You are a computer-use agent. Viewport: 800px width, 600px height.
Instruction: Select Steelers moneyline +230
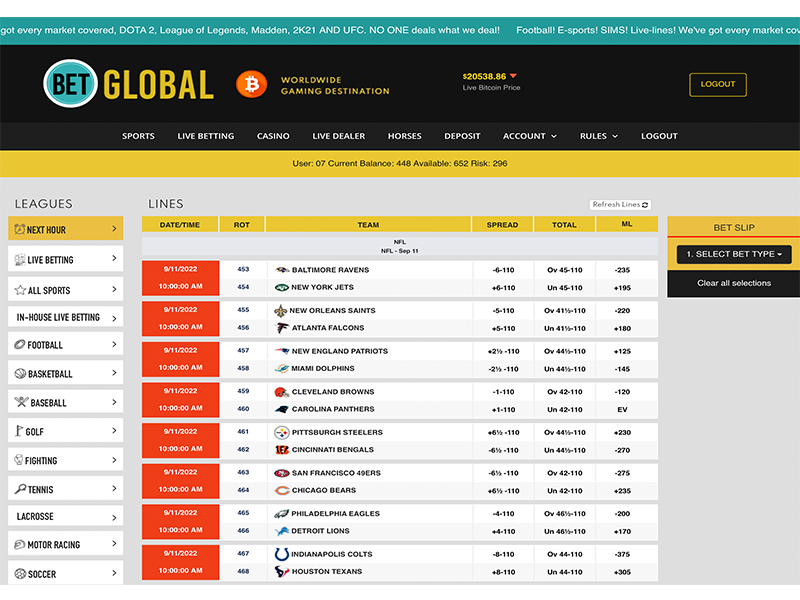pos(622,433)
